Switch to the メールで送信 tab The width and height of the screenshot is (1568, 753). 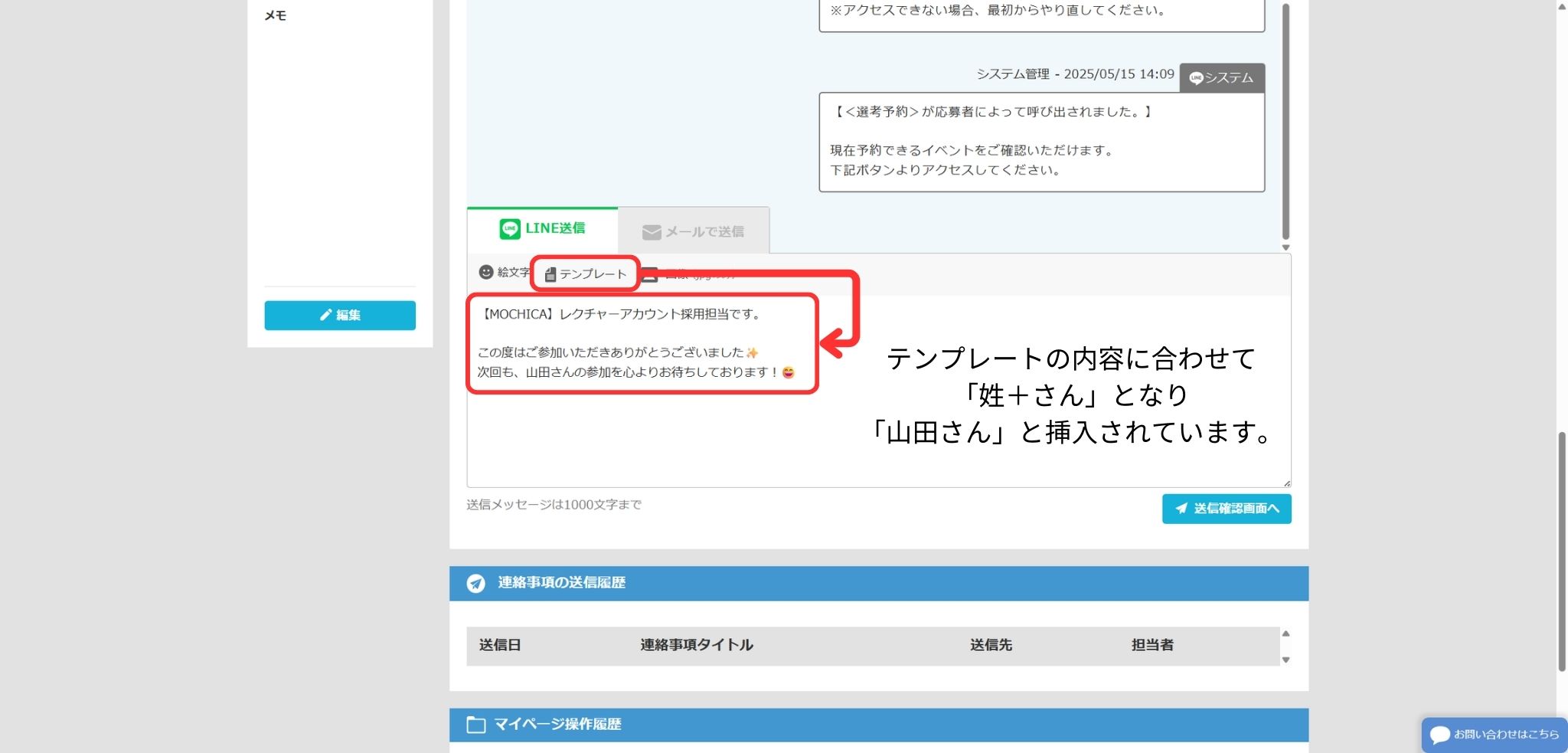point(694,231)
